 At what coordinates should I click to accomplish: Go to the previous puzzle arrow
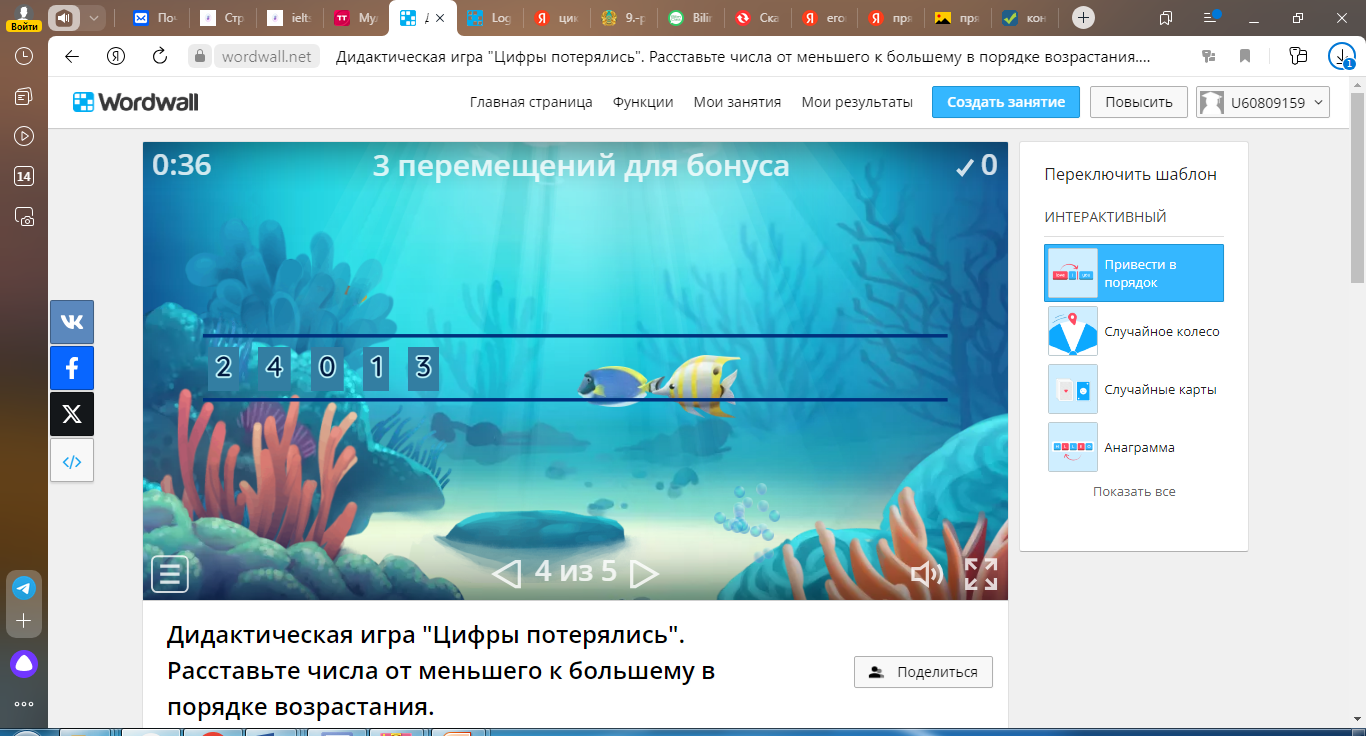(507, 573)
